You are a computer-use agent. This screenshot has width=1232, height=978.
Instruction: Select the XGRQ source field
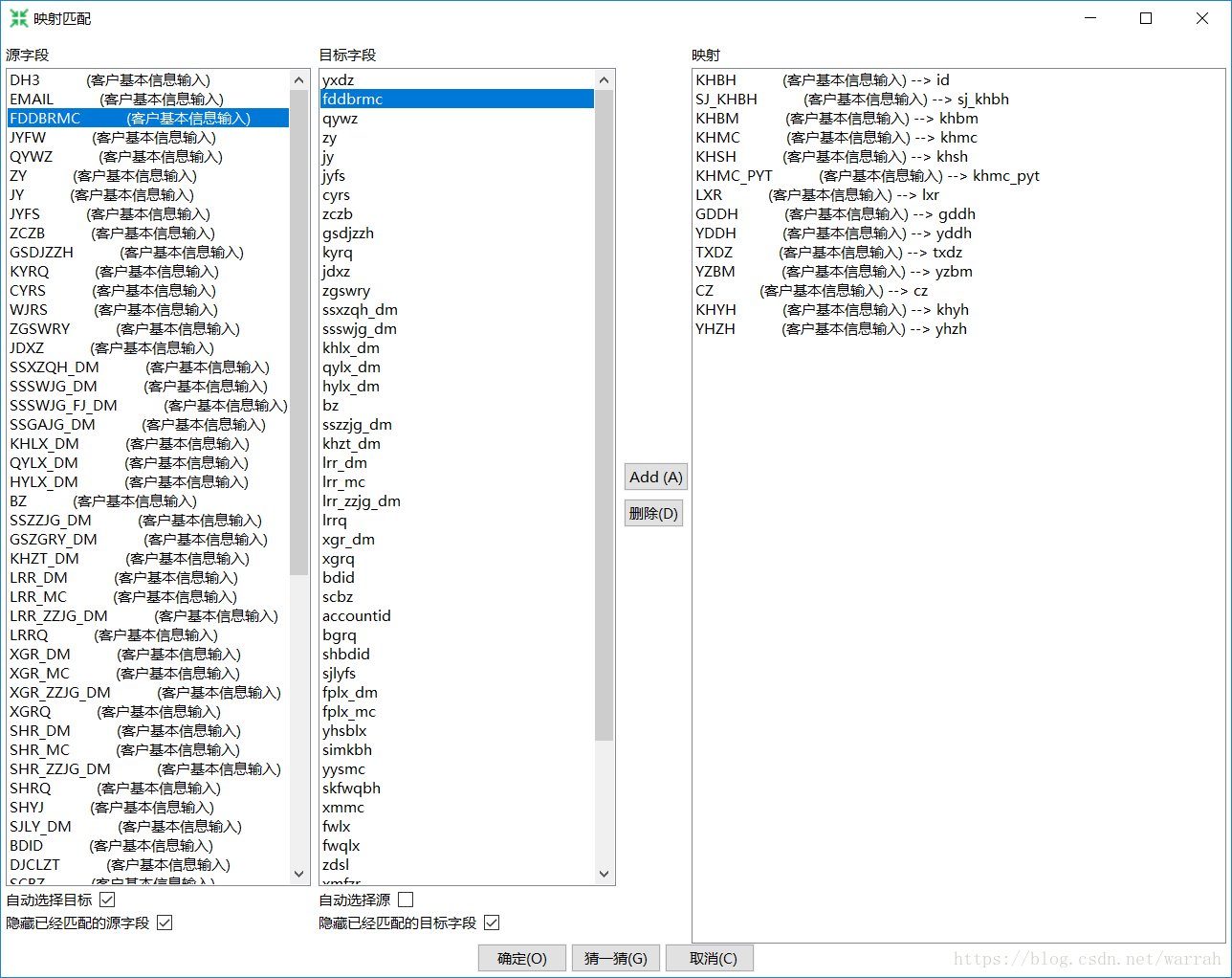coord(147,712)
